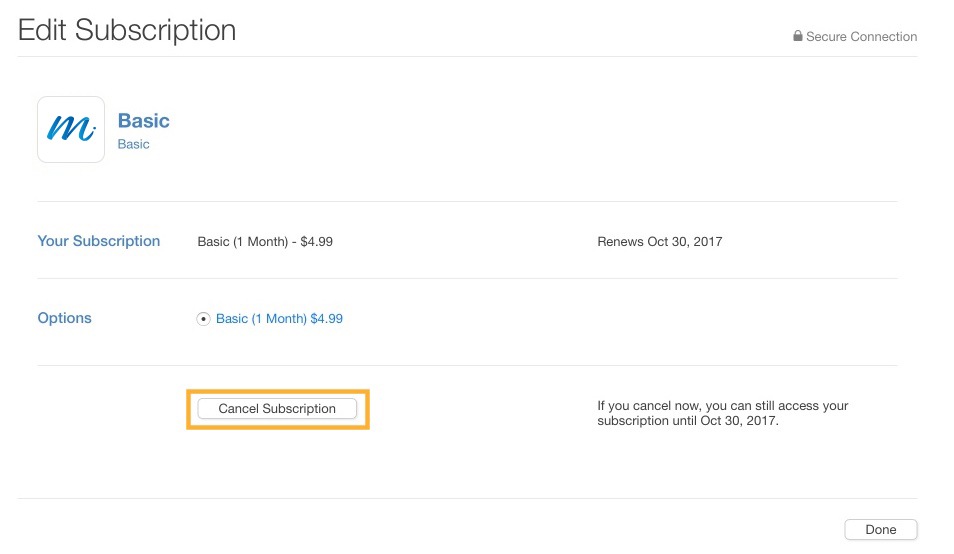Click the blue cursive m app icon

tap(71, 130)
